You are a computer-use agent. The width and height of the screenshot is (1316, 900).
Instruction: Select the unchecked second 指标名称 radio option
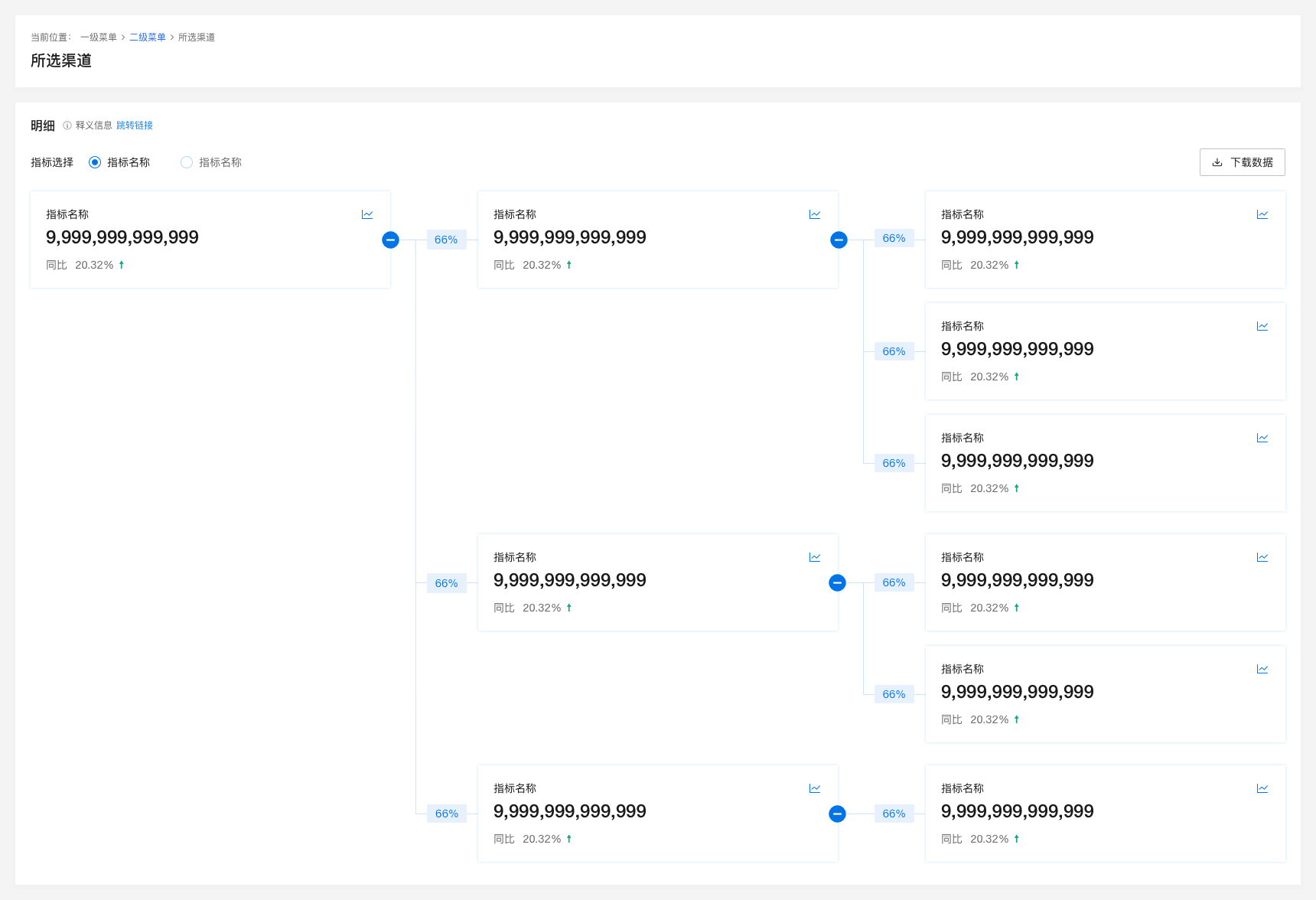pyautogui.click(x=187, y=162)
